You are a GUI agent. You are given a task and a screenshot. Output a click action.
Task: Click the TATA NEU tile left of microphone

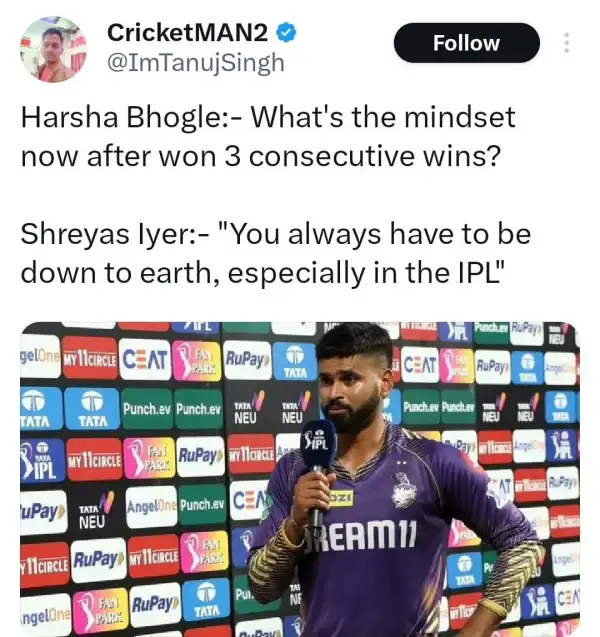pos(293,407)
